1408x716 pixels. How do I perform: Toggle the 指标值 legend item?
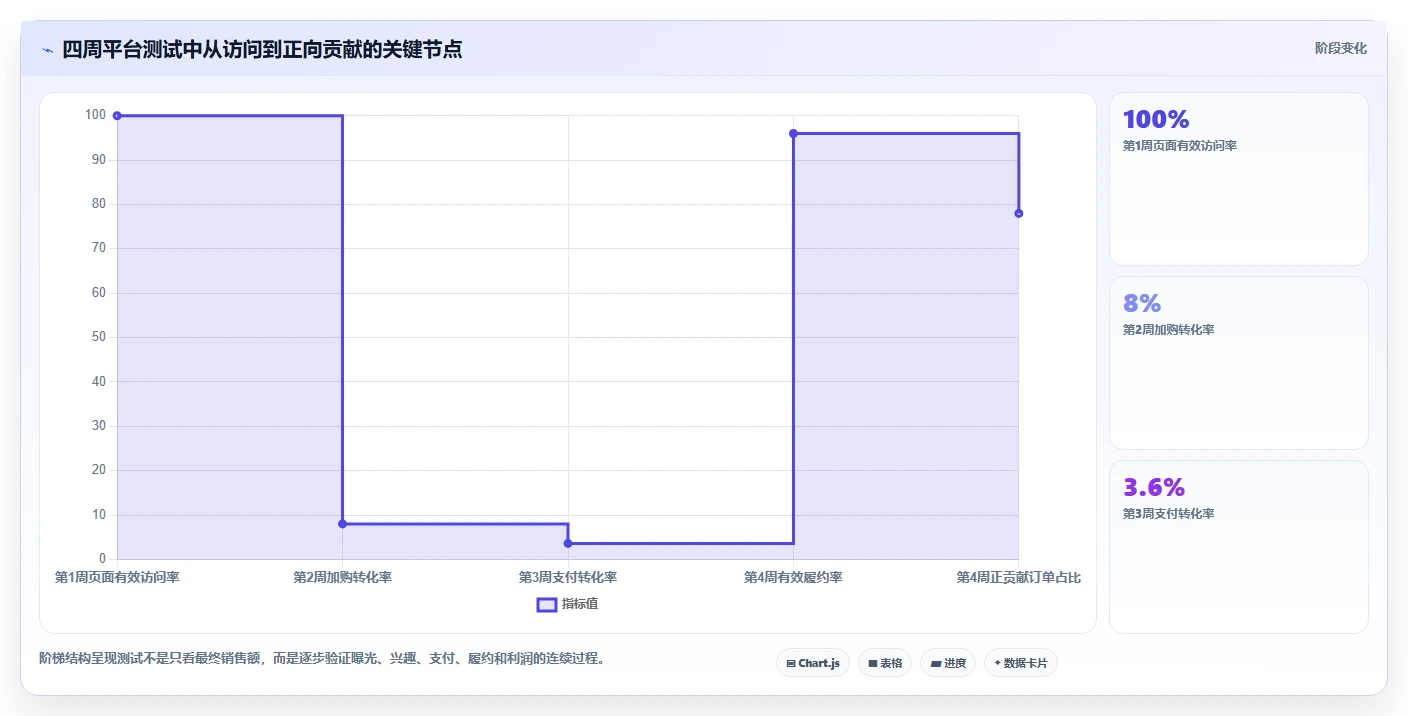567,604
